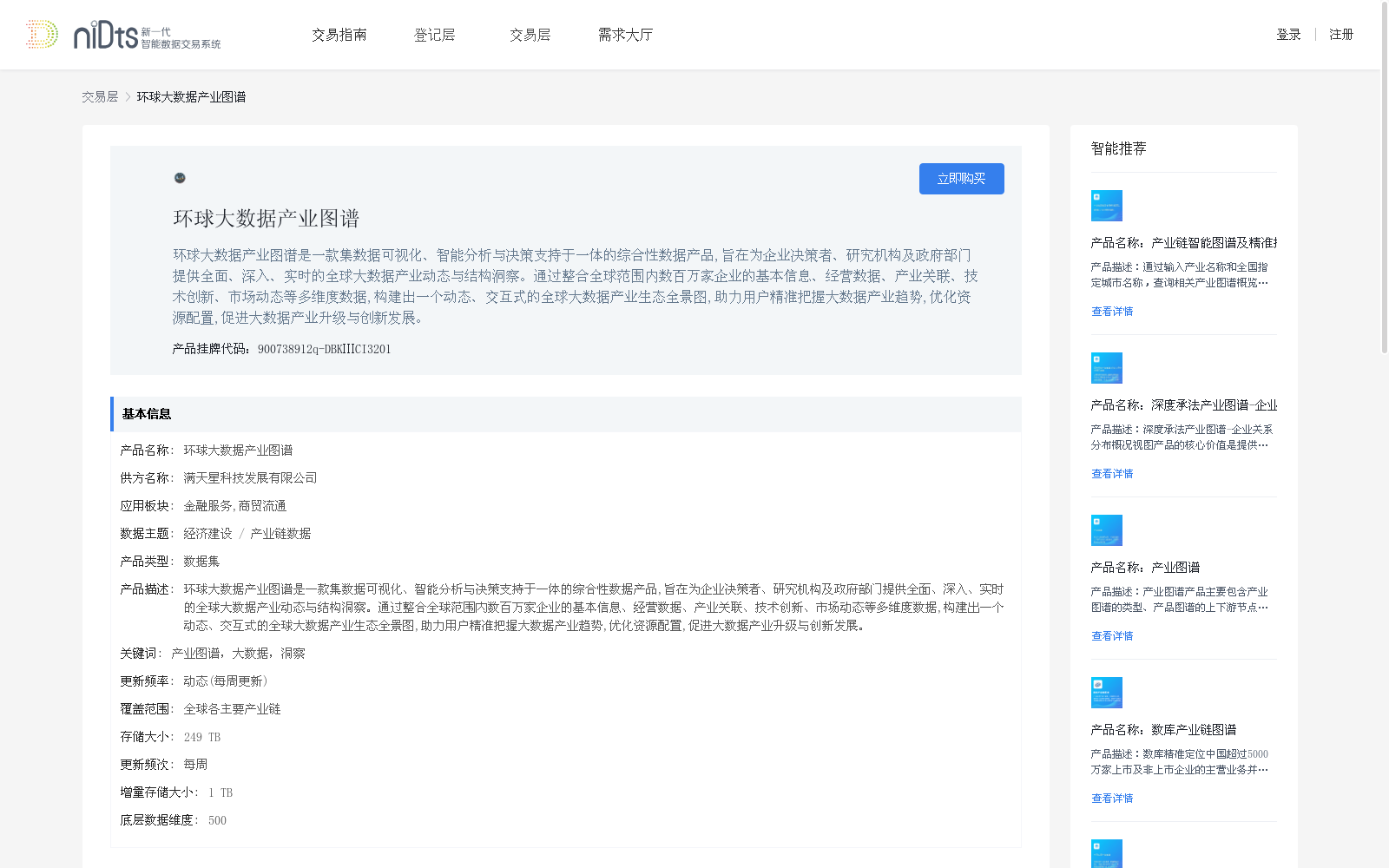The height and width of the screenshot is (868, 1389).
Task: Click 产业链数据 data theme value
Action: (280, 534)
